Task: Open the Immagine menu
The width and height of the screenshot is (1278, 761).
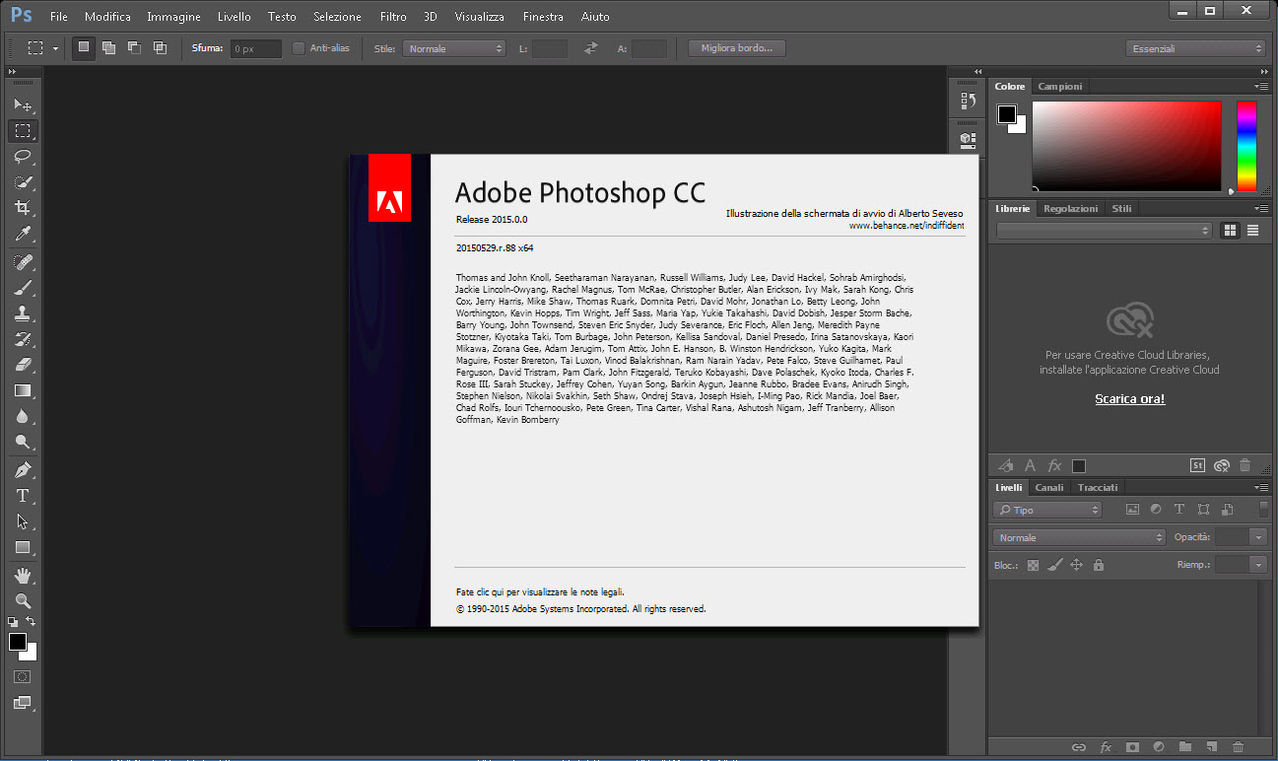Action: (173, 17)
